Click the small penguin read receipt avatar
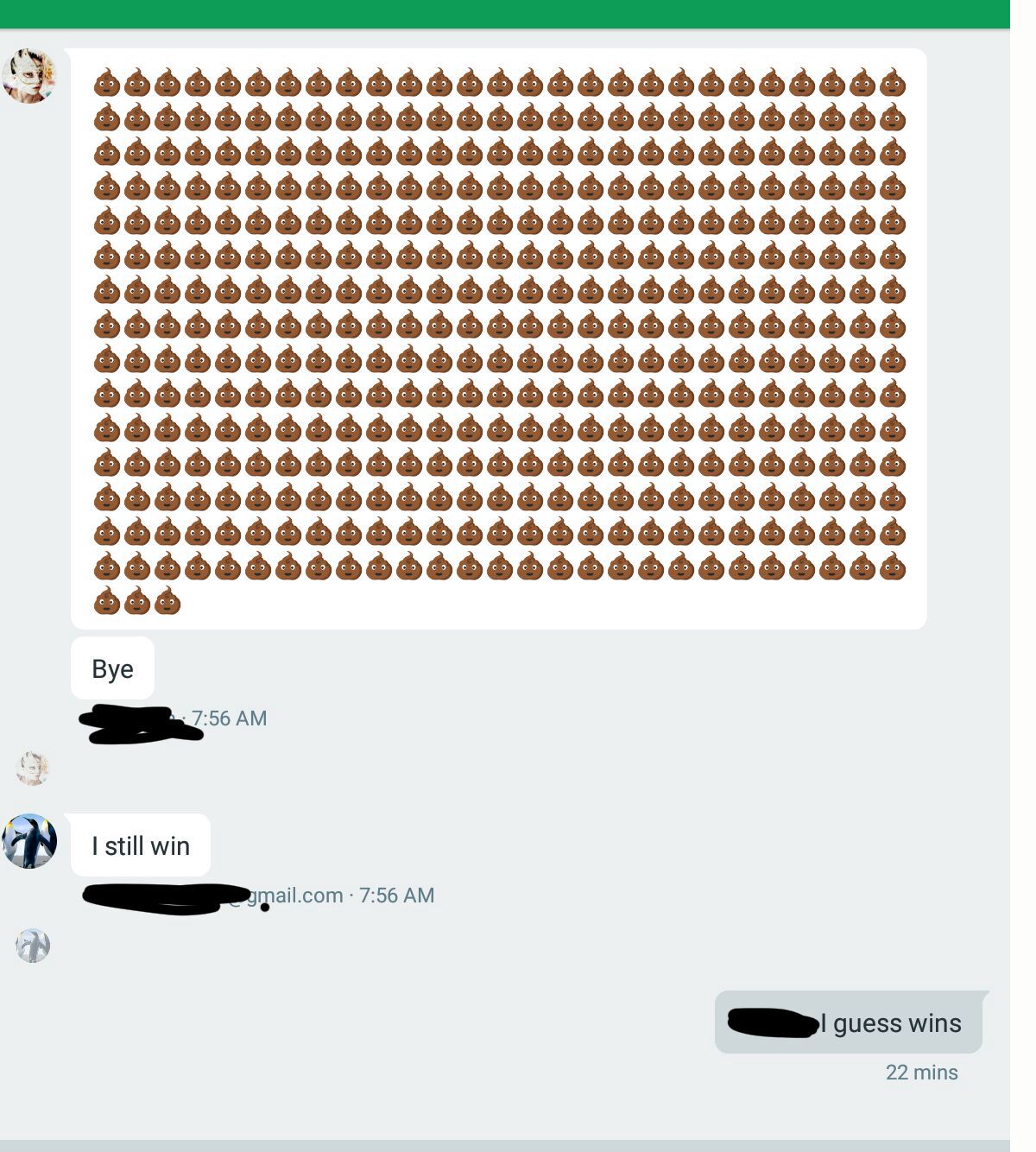This screenshot has height=1152, width=1036. 33,946
